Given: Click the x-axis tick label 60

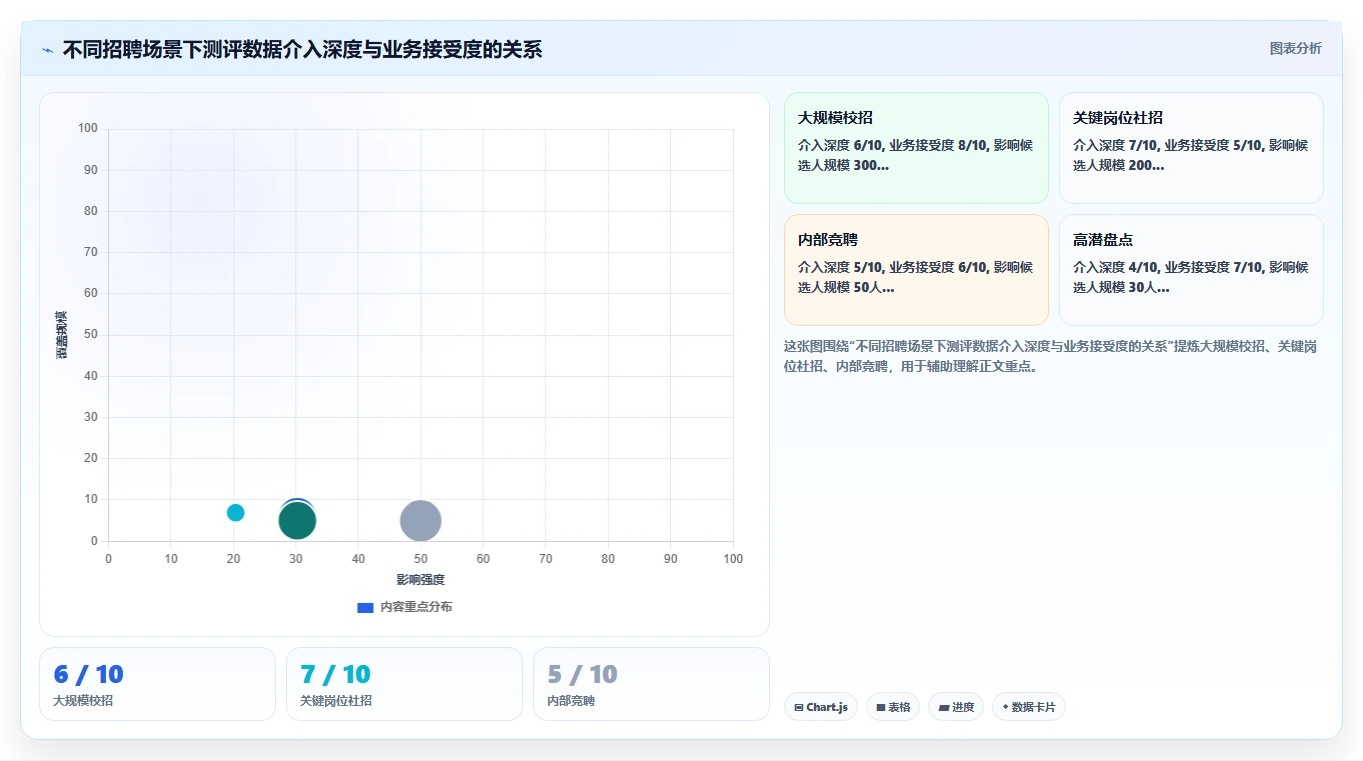Looking at the screenshot, I should 483,559.
